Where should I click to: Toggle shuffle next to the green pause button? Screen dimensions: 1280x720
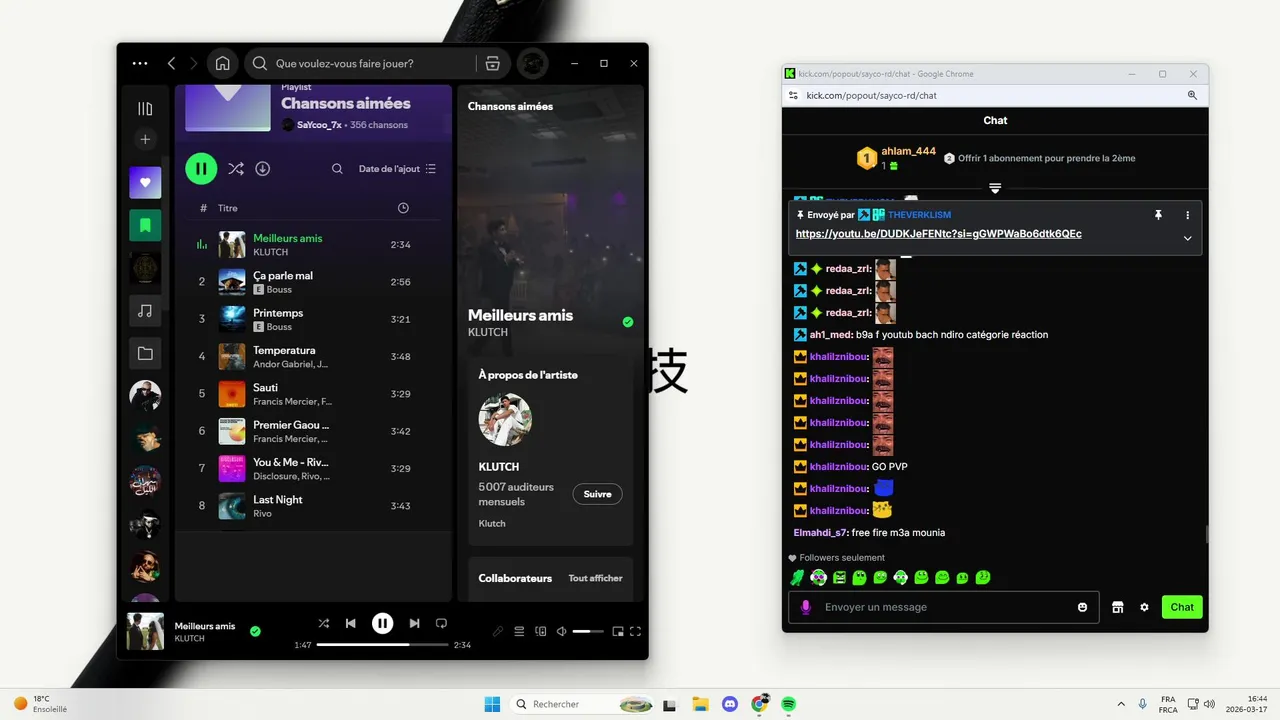click(x=235, y=169)
